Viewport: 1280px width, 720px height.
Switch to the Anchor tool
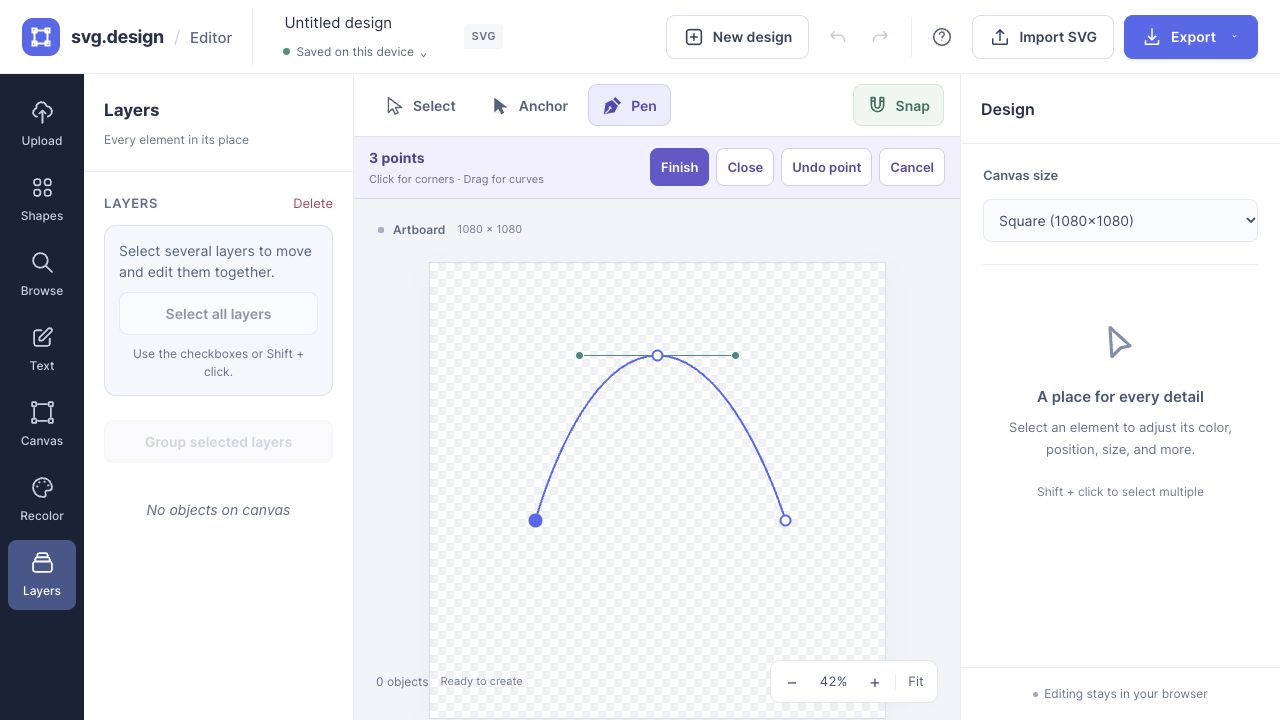(x=530, y=105)
